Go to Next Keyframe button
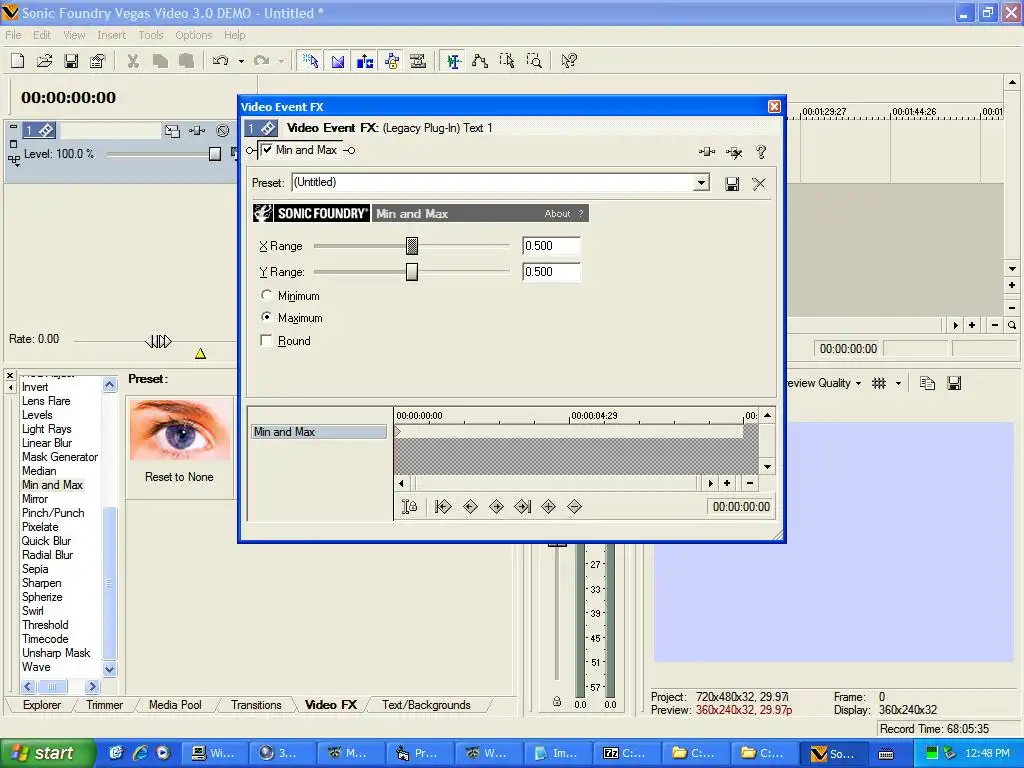This screenshot has height=768, width=1024. (496, 507)
